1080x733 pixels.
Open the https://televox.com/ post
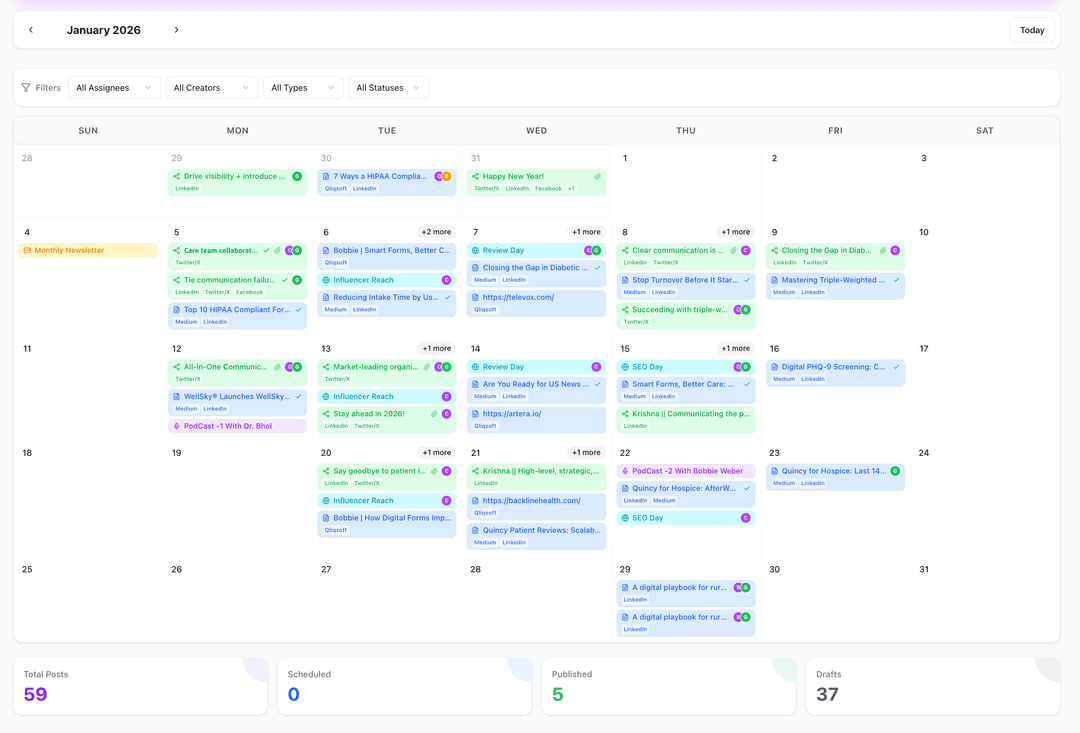(518, 297)
